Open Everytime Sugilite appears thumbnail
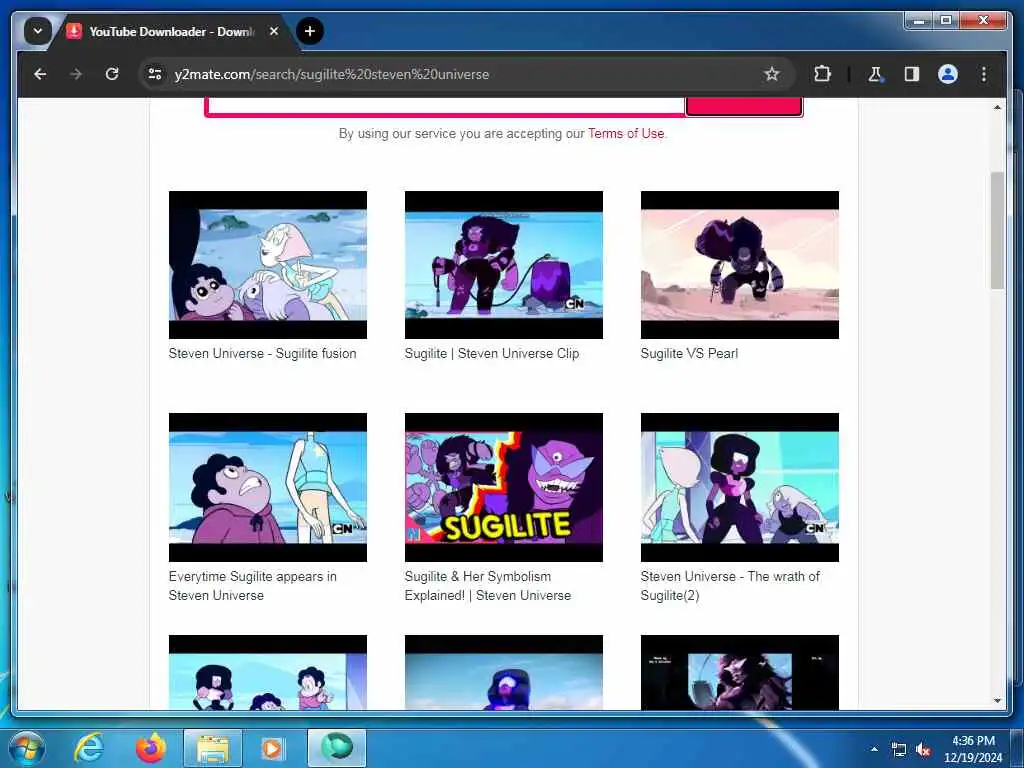 [x=268, y=487]
